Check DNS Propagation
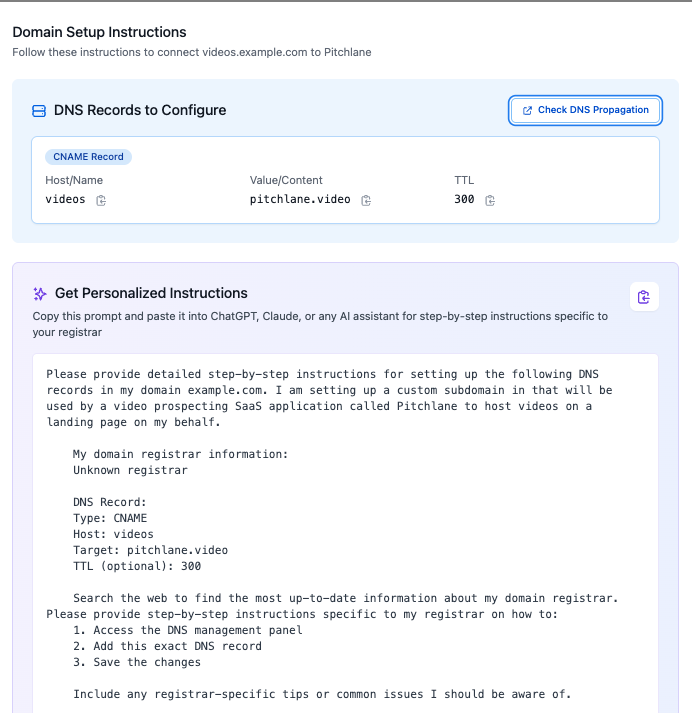Screen dimensions: 692x713 click(x=585, y=110)
